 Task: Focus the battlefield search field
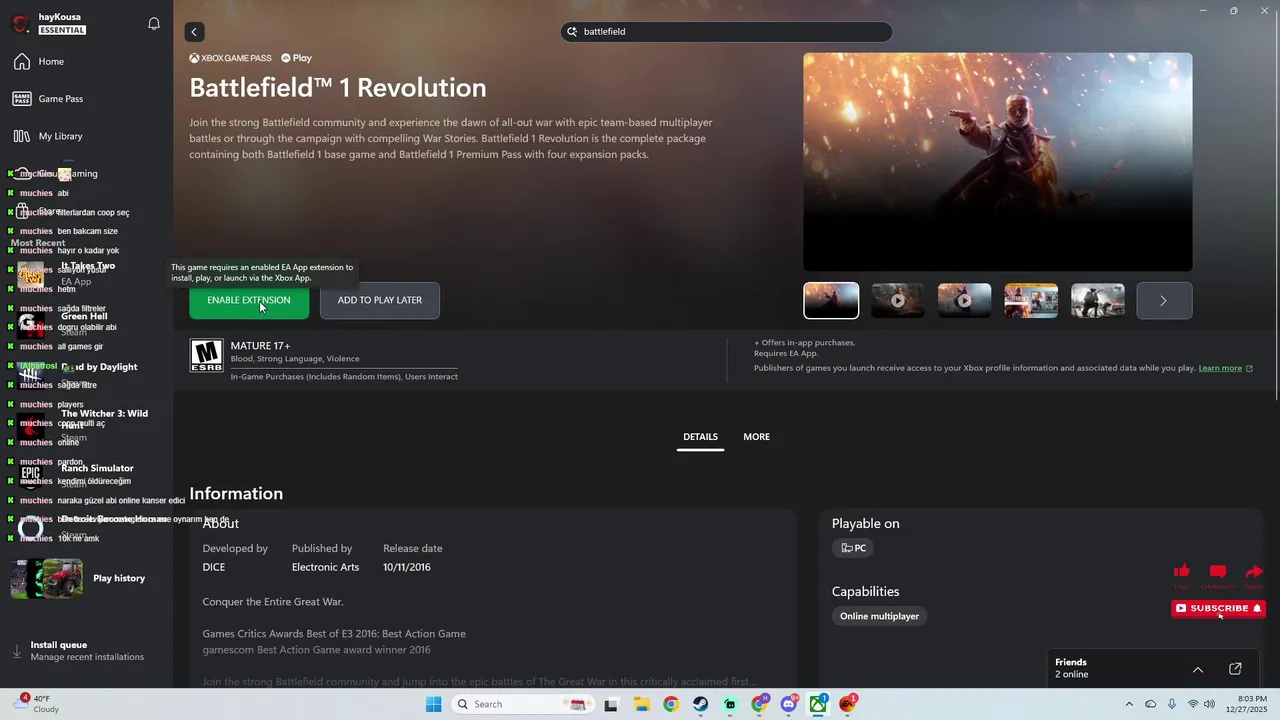[727, 32]
